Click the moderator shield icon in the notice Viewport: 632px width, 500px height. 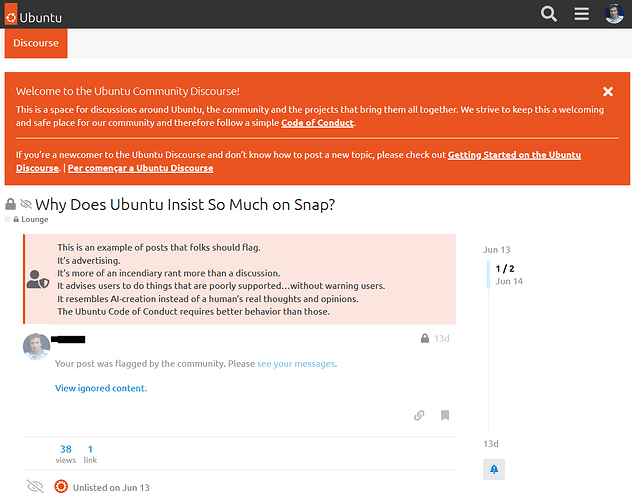38,279
